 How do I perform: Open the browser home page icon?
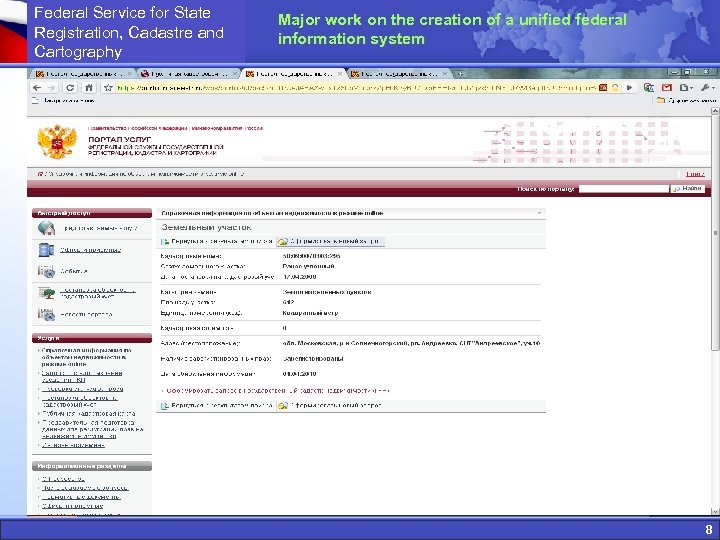tap(89, 88)
